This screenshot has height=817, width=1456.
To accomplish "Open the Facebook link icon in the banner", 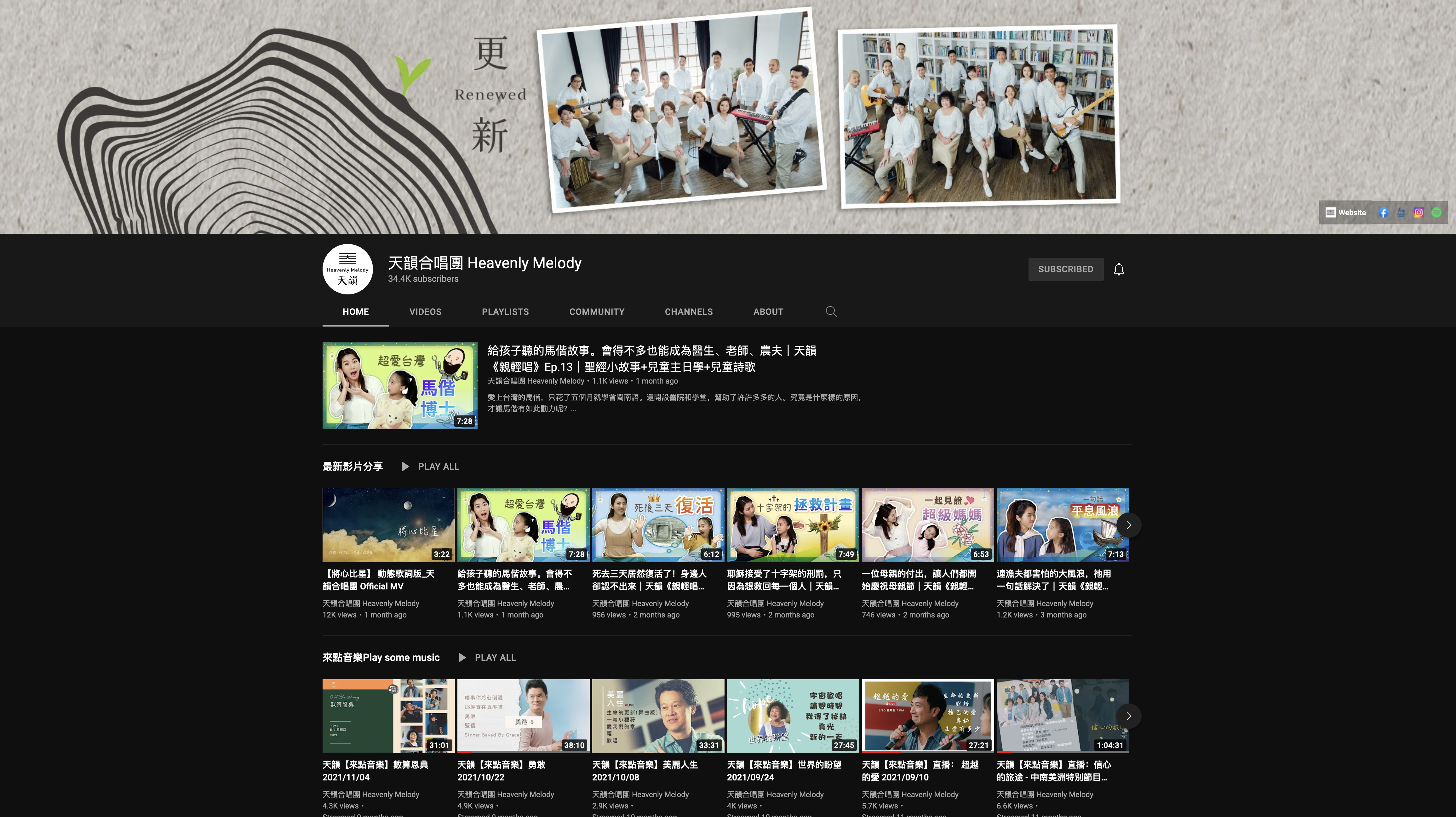I will 1383,212.
